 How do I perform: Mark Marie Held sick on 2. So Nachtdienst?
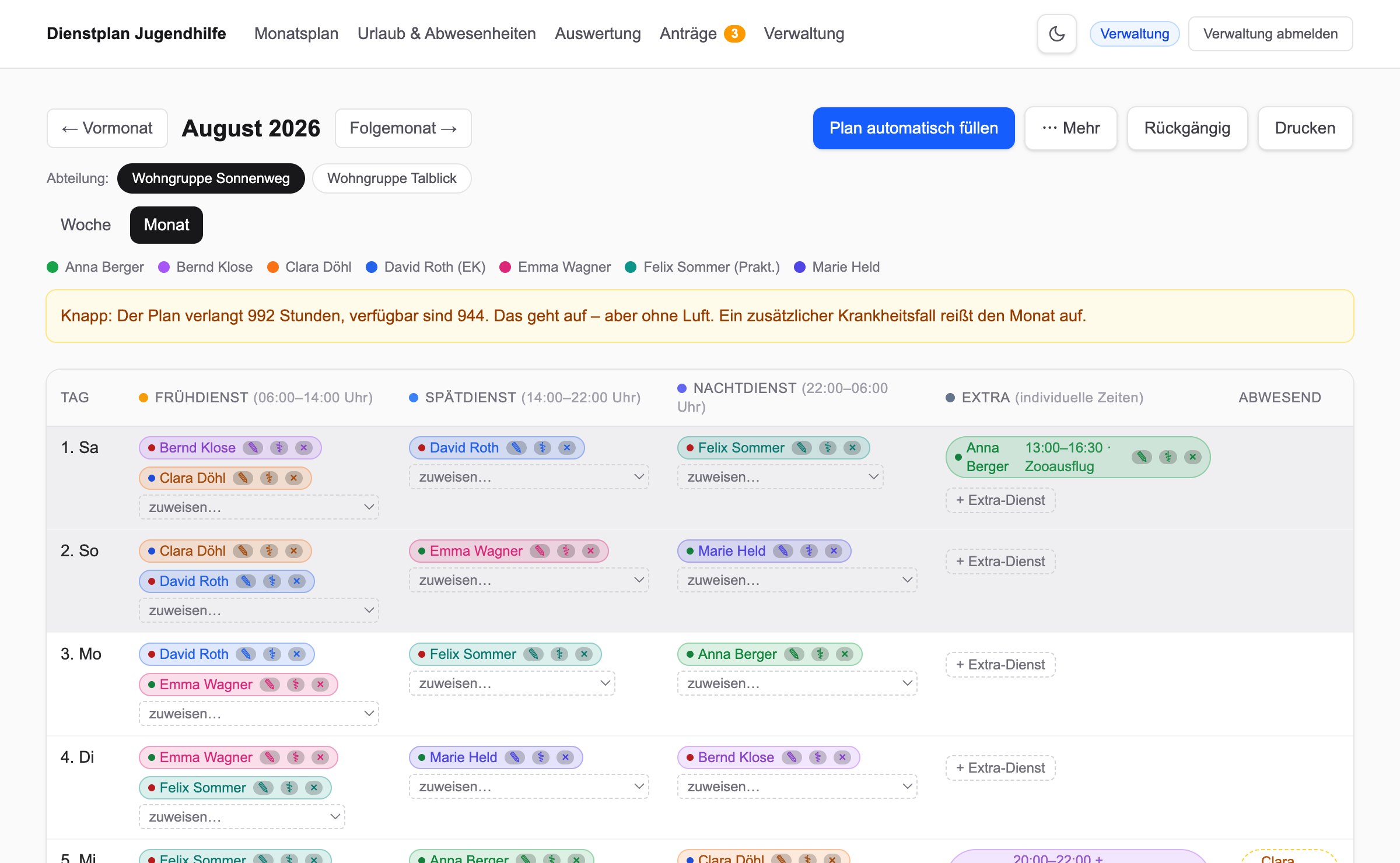click(808, 551)
